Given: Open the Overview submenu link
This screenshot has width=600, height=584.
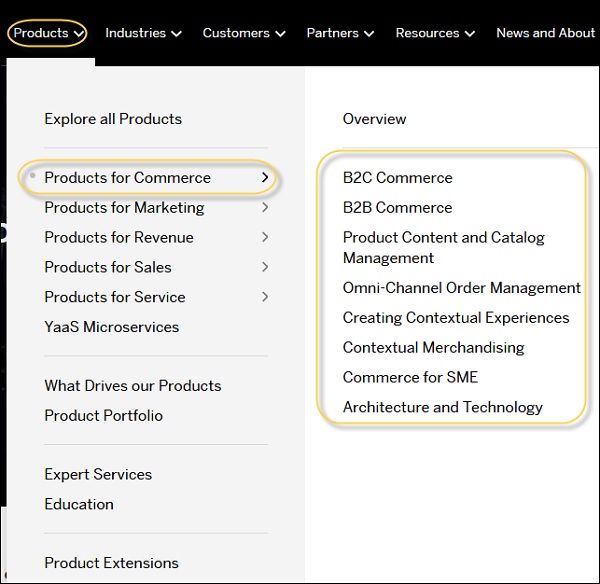Looking at the screenshot, I should coord(374,119).
